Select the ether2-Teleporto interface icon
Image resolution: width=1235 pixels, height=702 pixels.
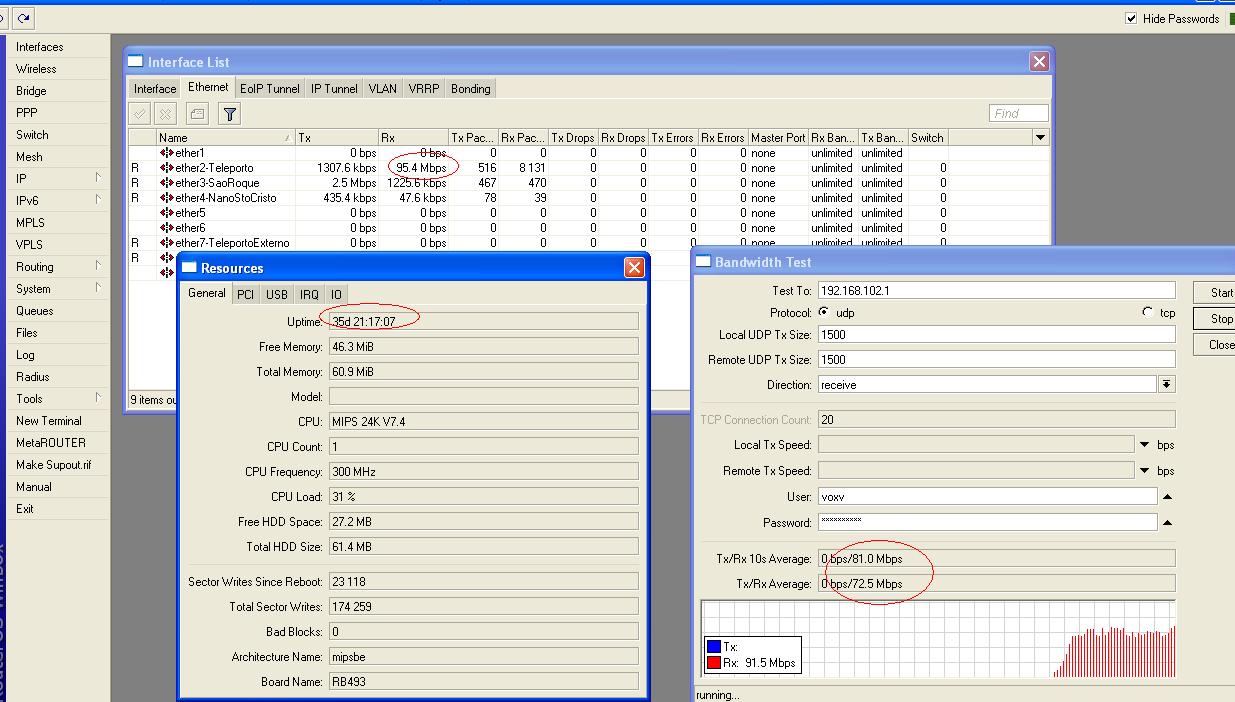pos(166,168)
